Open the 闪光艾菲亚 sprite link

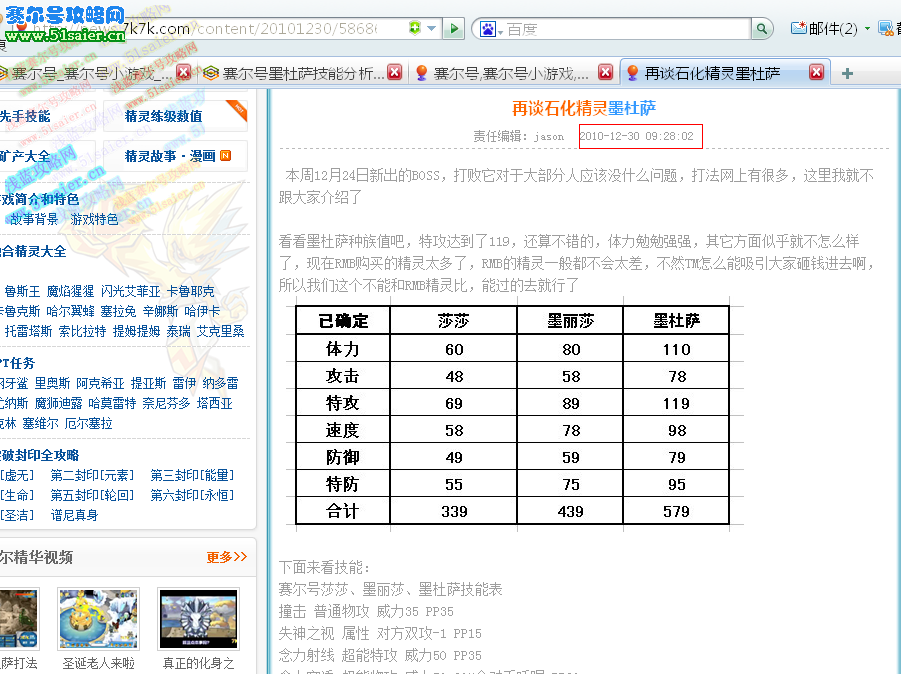point(130,291)
